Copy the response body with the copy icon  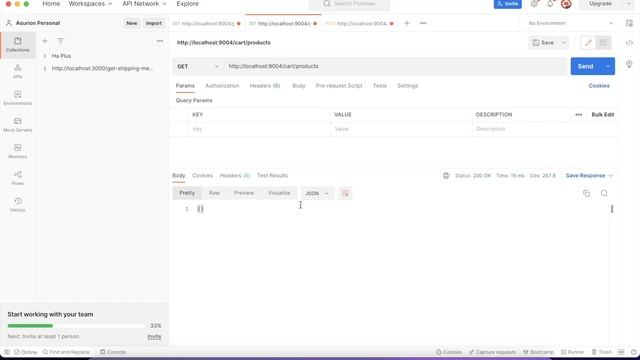coord(587,193)
